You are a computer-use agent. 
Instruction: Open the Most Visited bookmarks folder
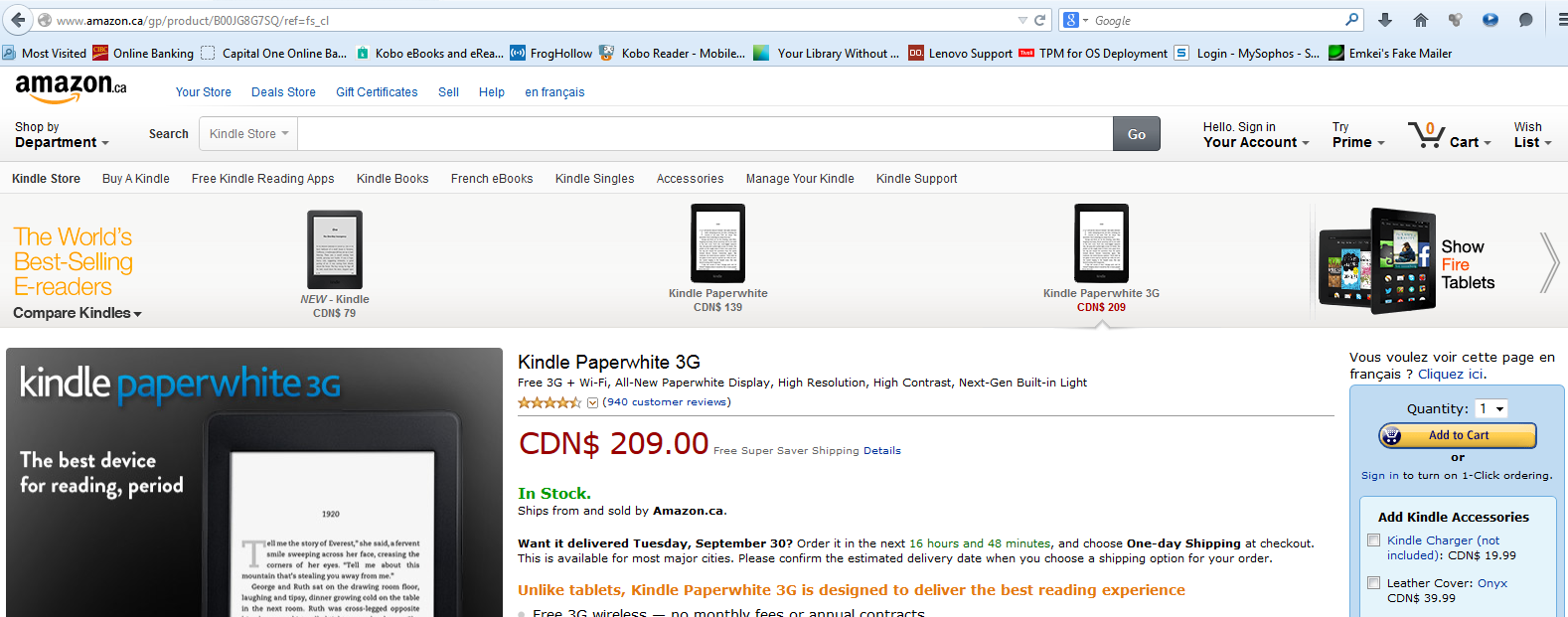pos(45,54)
